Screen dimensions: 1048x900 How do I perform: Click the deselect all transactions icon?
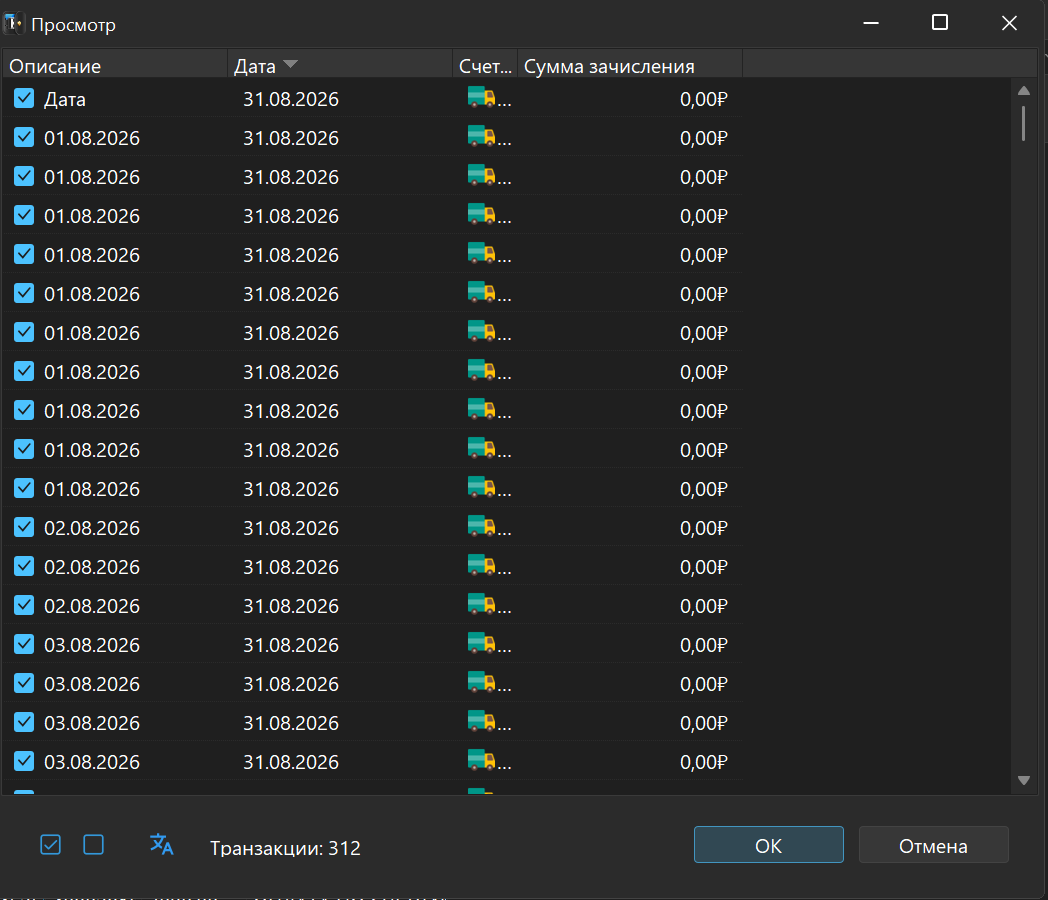coord(94,845)
